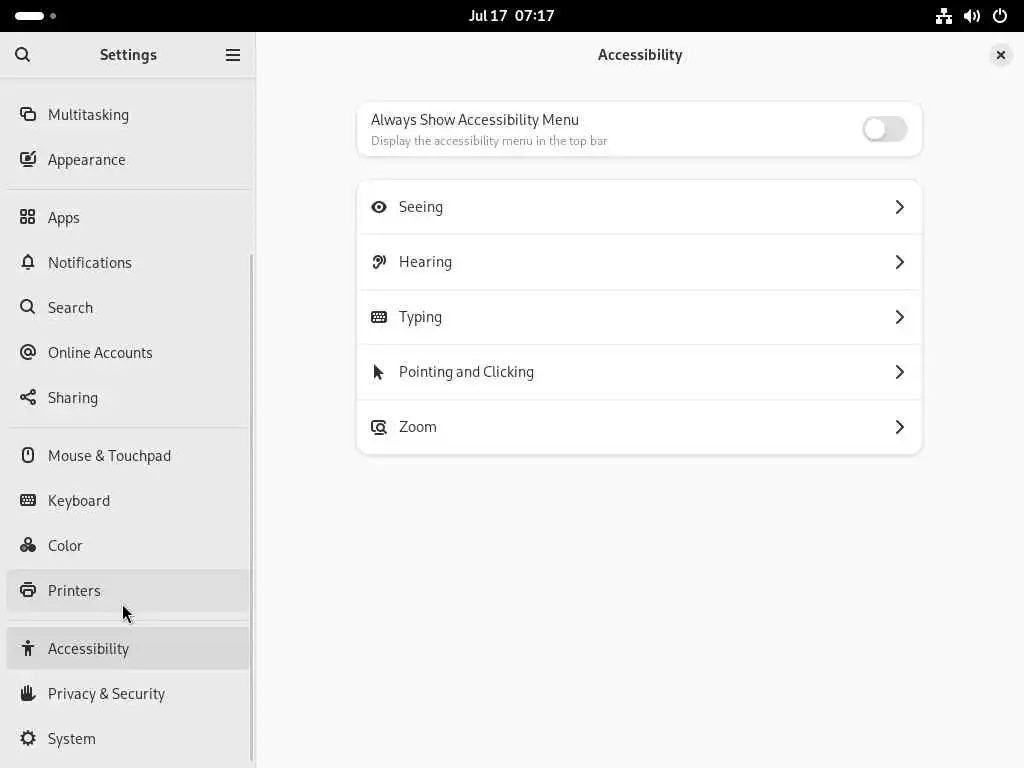Toggle Always Show Accessibility Menu switch
Viewport: 1024px width, 768px height.
[884, 129]
